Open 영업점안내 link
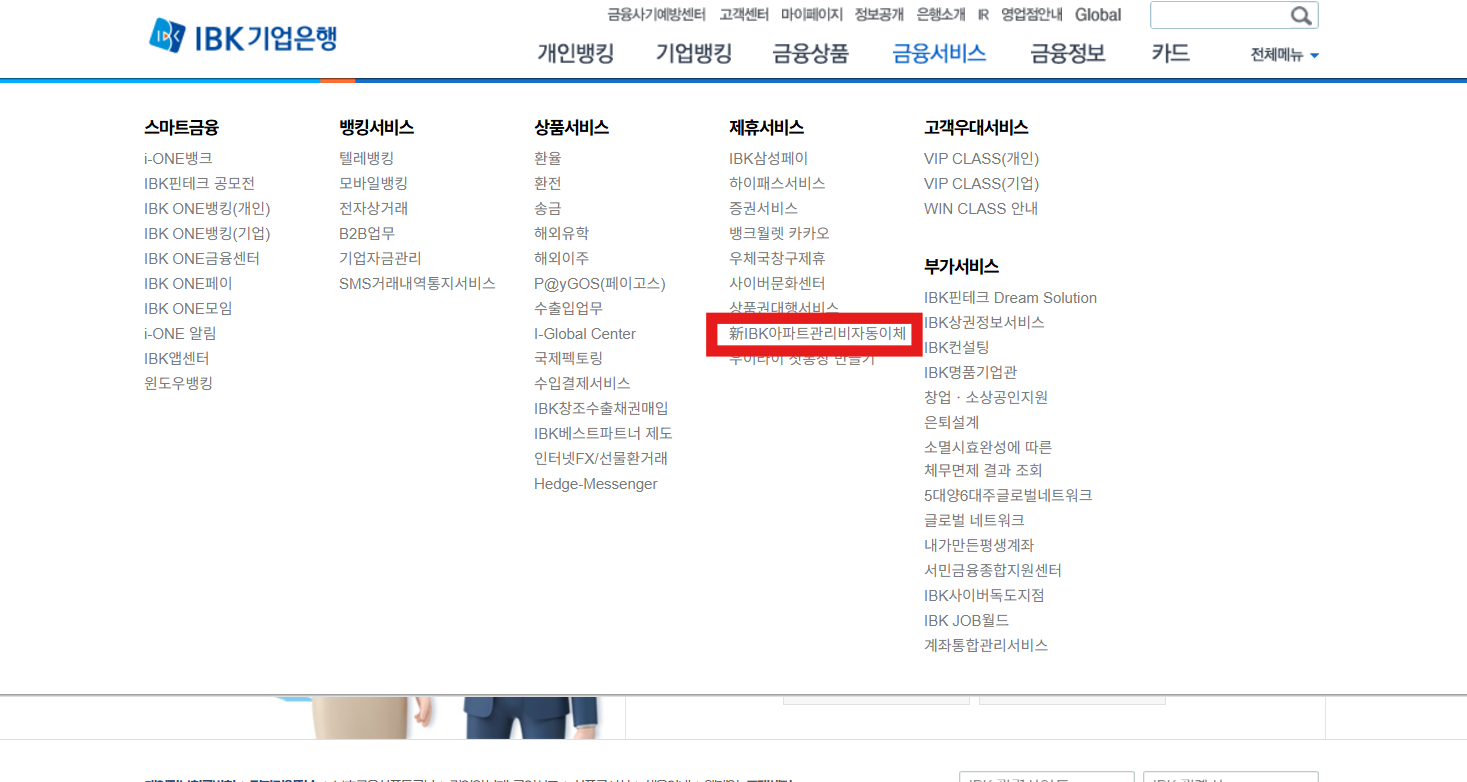1467x782 pixels. click(x=1032, y=15)
